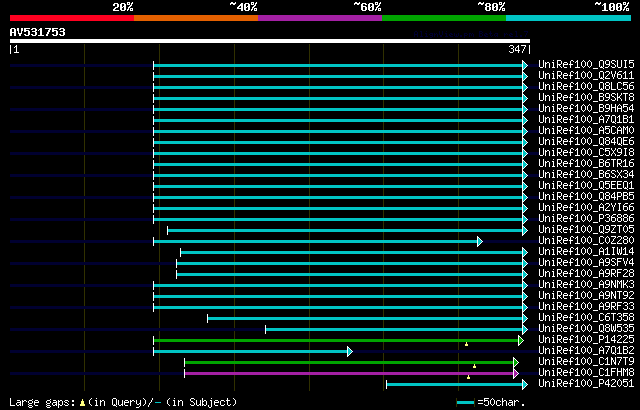Click the "Large gaps:" legend text
This screenshot has width=640, height=410.
coord(42,402)
